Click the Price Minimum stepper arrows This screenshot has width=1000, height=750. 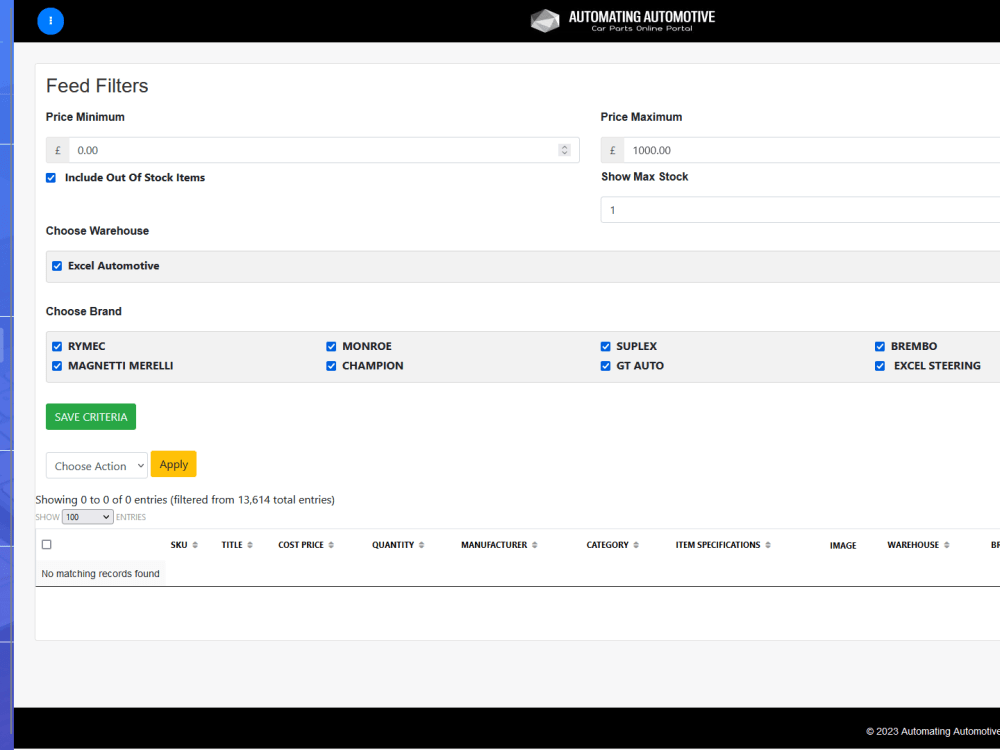[x=564, y=150]
